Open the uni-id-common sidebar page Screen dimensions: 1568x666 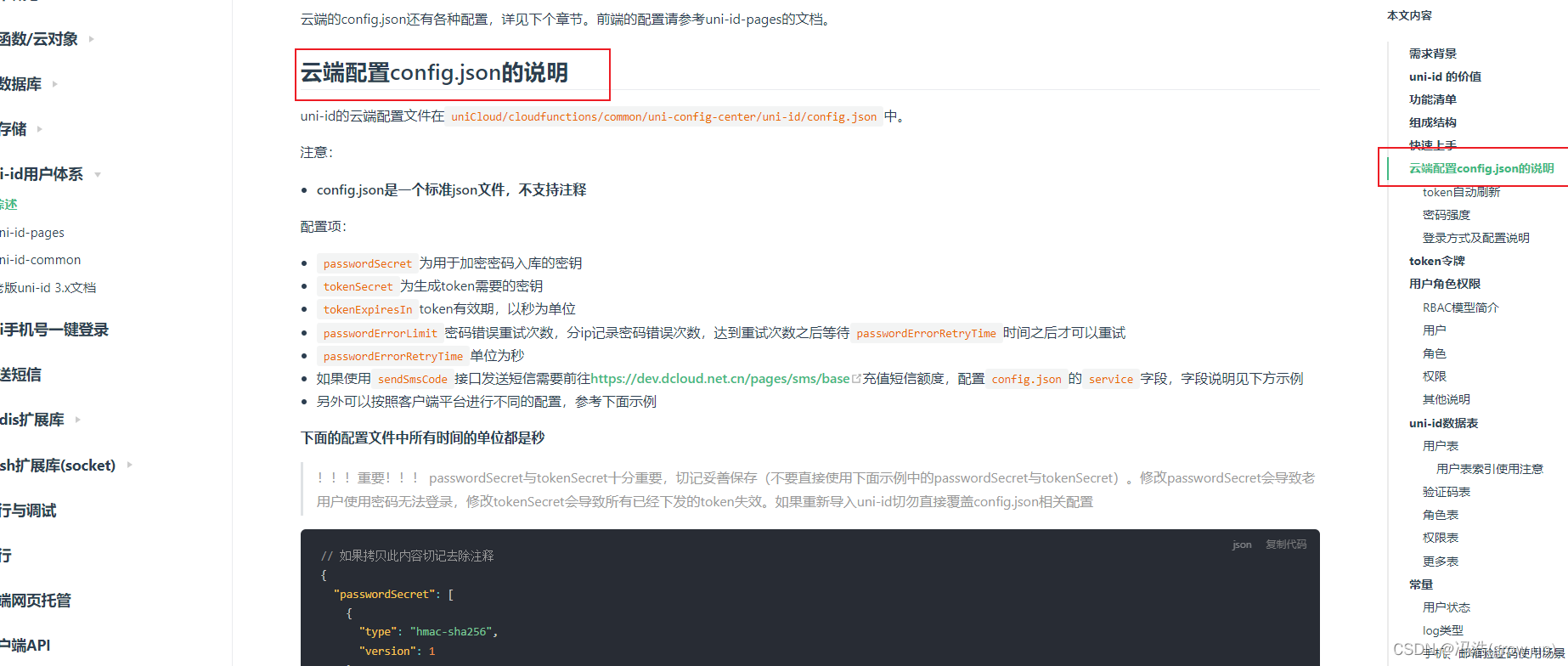[x=41, y=260]
